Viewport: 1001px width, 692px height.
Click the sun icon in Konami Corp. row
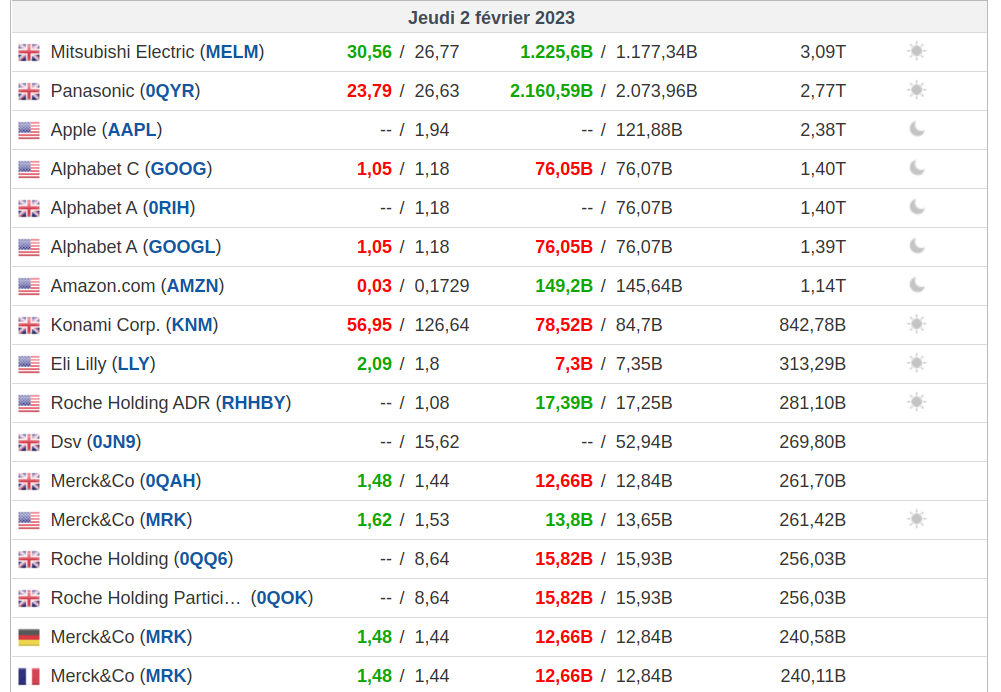(917, 324)
